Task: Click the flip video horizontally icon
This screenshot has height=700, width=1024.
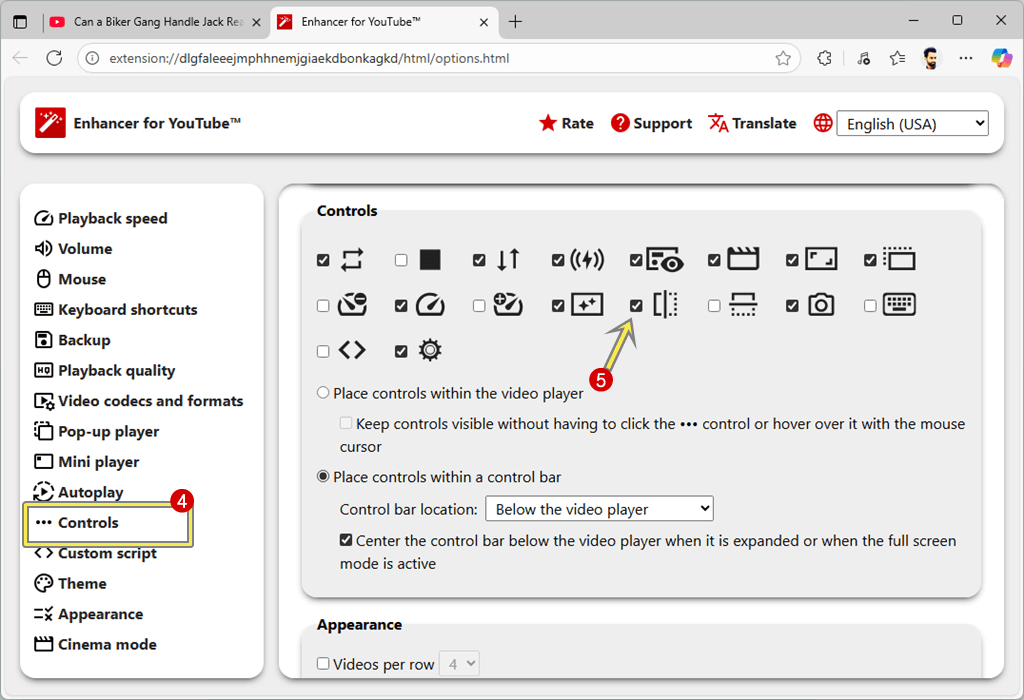Action: click(665, 305)
